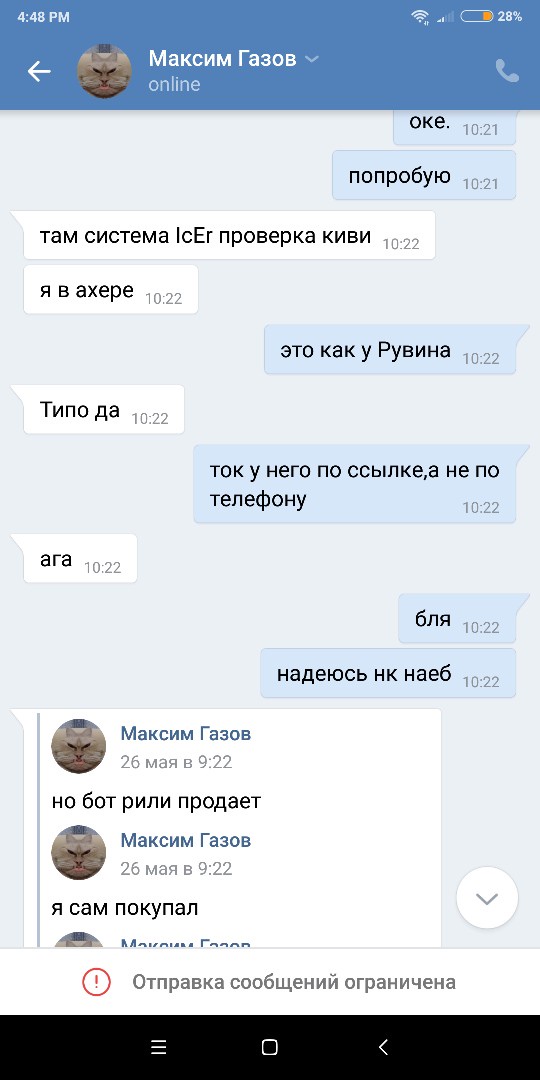Tap the Android back triangle icon
The height and width of the screenshot is (1080, 540).
(x=383, y=1048)
